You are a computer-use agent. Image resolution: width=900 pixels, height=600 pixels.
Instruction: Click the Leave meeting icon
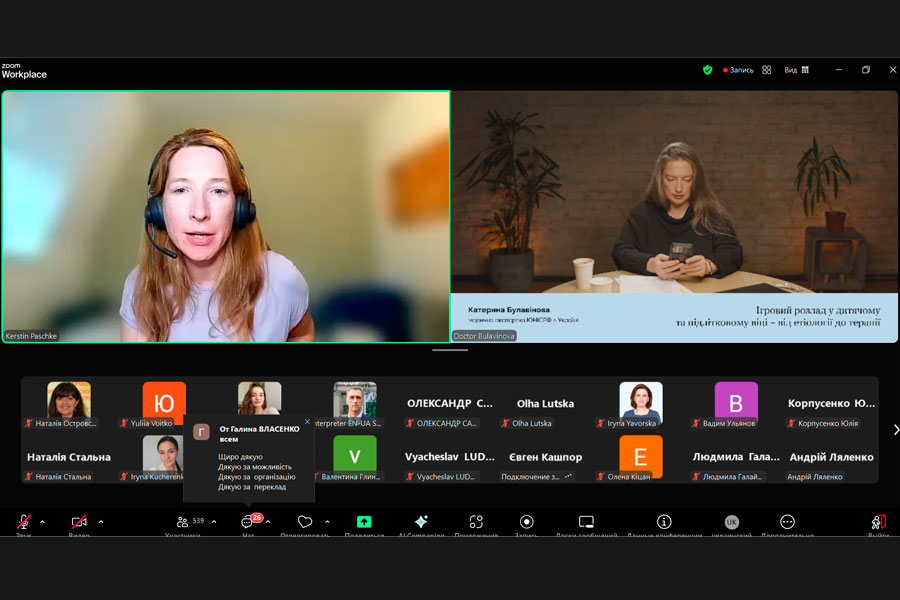point(878,521)
